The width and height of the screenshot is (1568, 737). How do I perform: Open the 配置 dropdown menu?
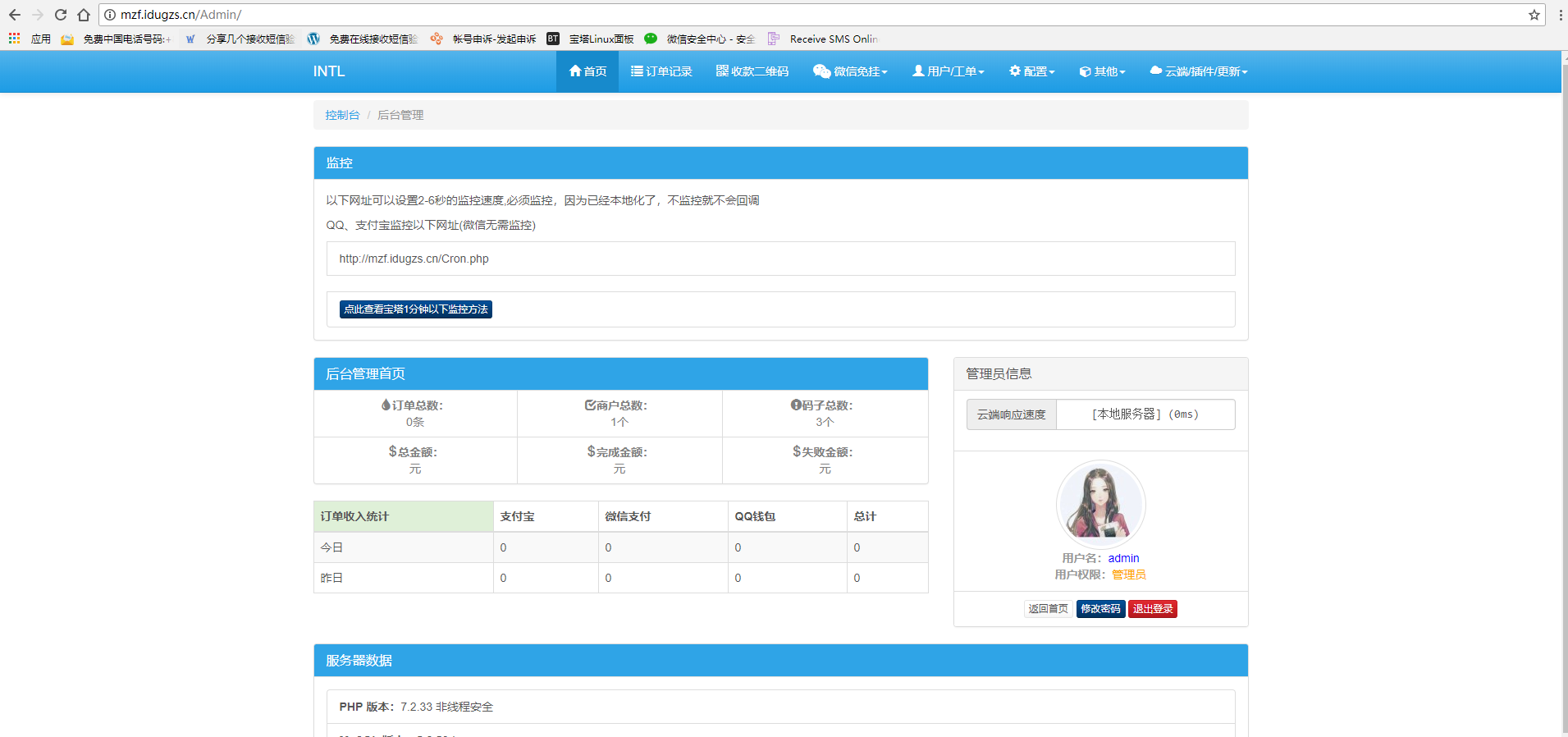[1031, 71]
